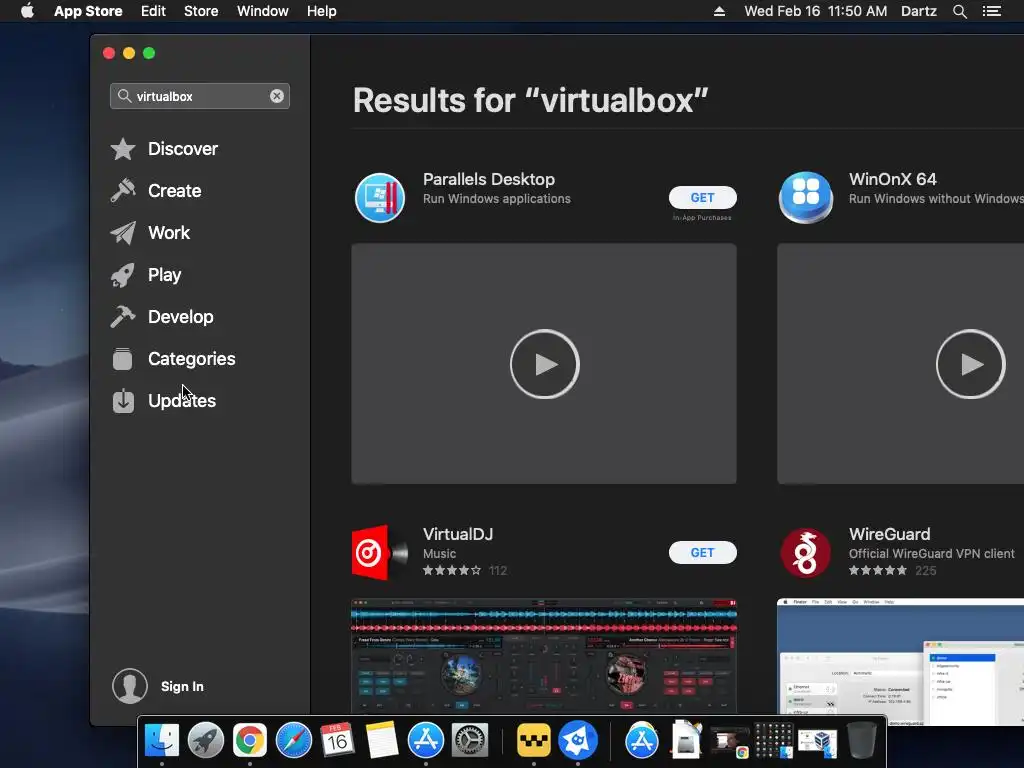Click WireGuard star rating
The width and height of the screenshot is (1024, 768).
coord(878,571)
